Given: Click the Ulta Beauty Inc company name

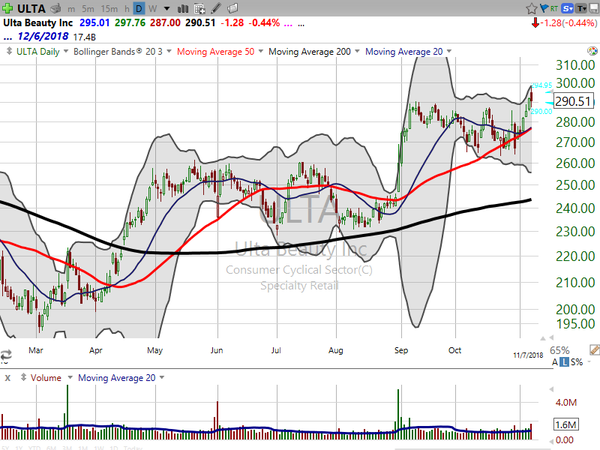Looking at the screenshot, I should point(38,23).
